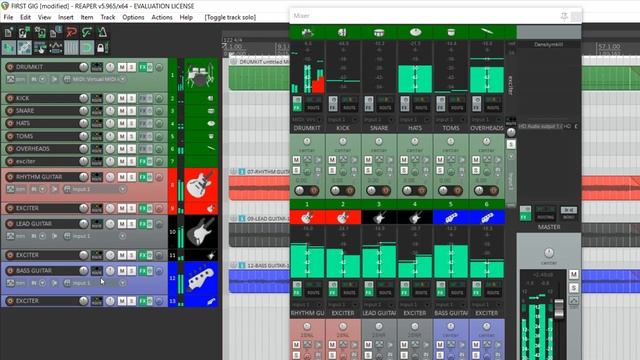
Task: Open RHYTHM GUITAR Input 1 dropdown in track panel
Action: [x=95, y=189]
